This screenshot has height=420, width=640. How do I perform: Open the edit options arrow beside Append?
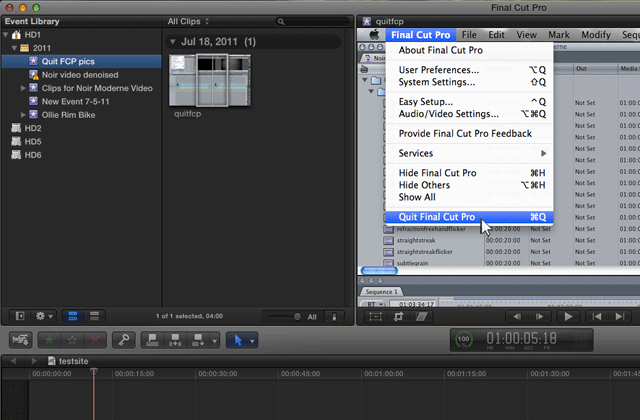point(215,340)
